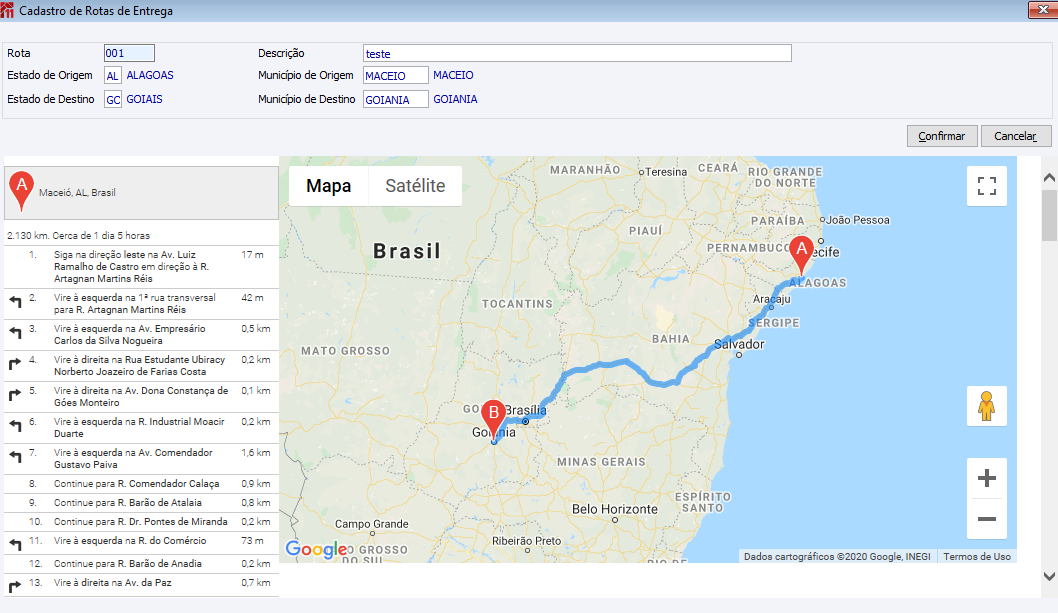The image size is (1058, 613).
Task: Click Belo Horizonte label on map
Action: point(615,509)
